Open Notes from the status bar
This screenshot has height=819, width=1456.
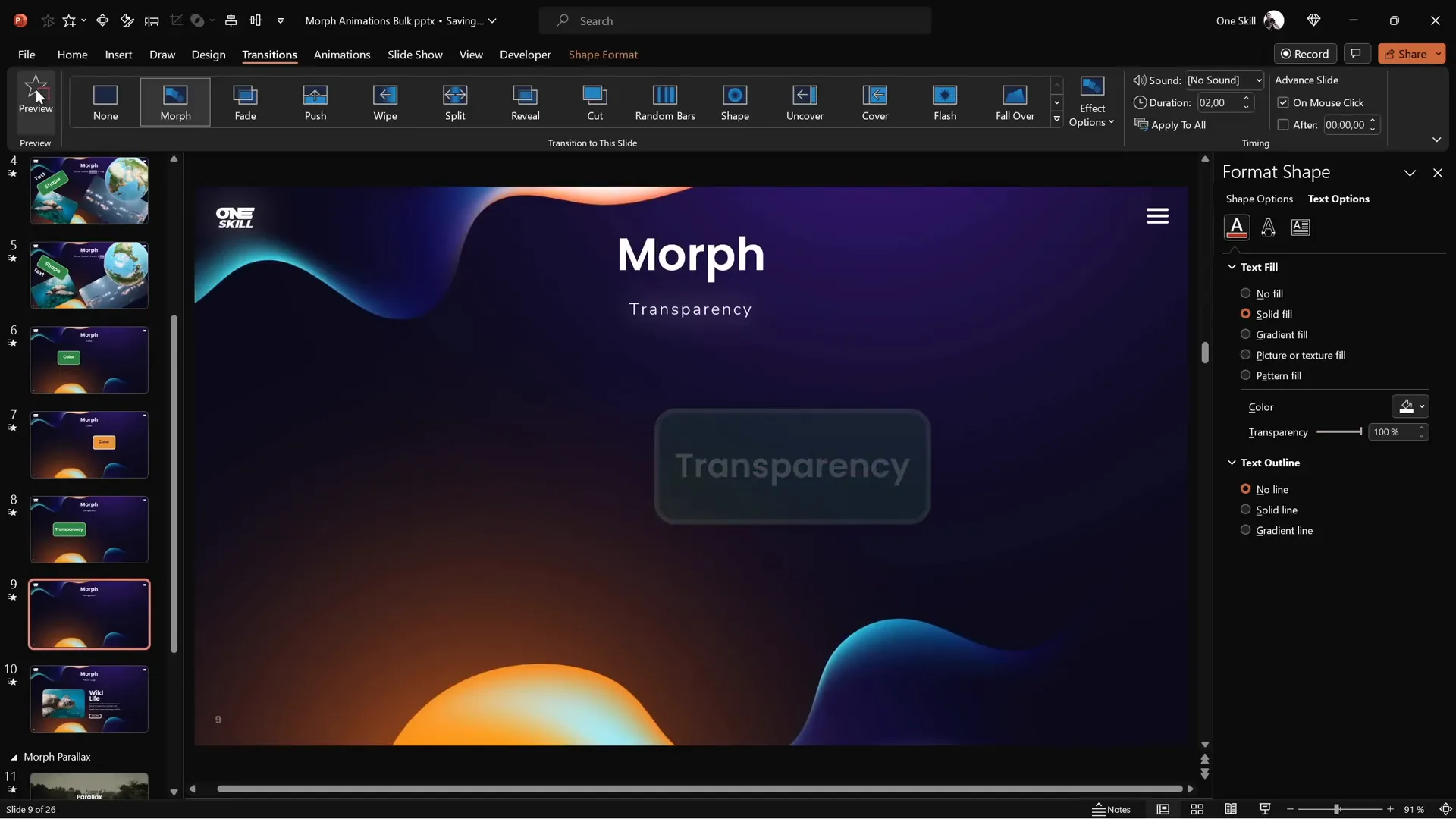pyautogui.click(x=1111, y=809)
